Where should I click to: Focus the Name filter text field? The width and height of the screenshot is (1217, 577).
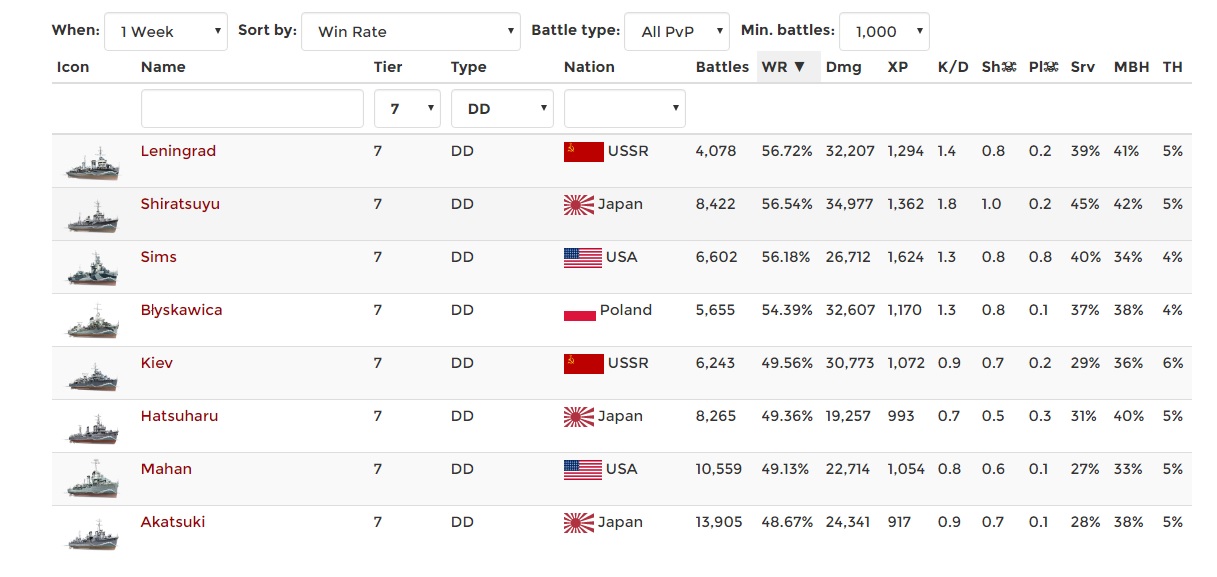coord(252,108)
